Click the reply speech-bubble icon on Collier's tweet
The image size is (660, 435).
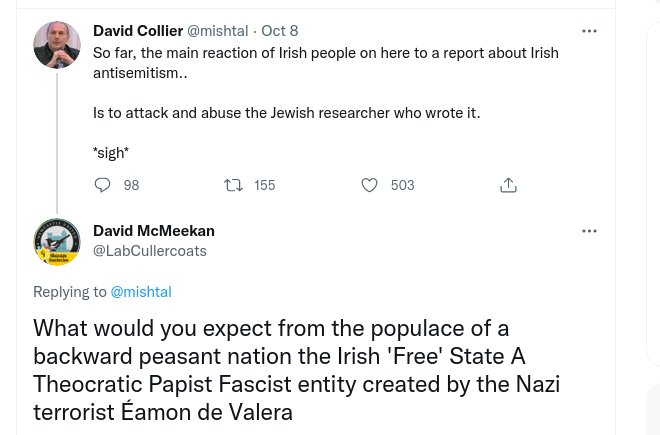[x=102, y=185]
